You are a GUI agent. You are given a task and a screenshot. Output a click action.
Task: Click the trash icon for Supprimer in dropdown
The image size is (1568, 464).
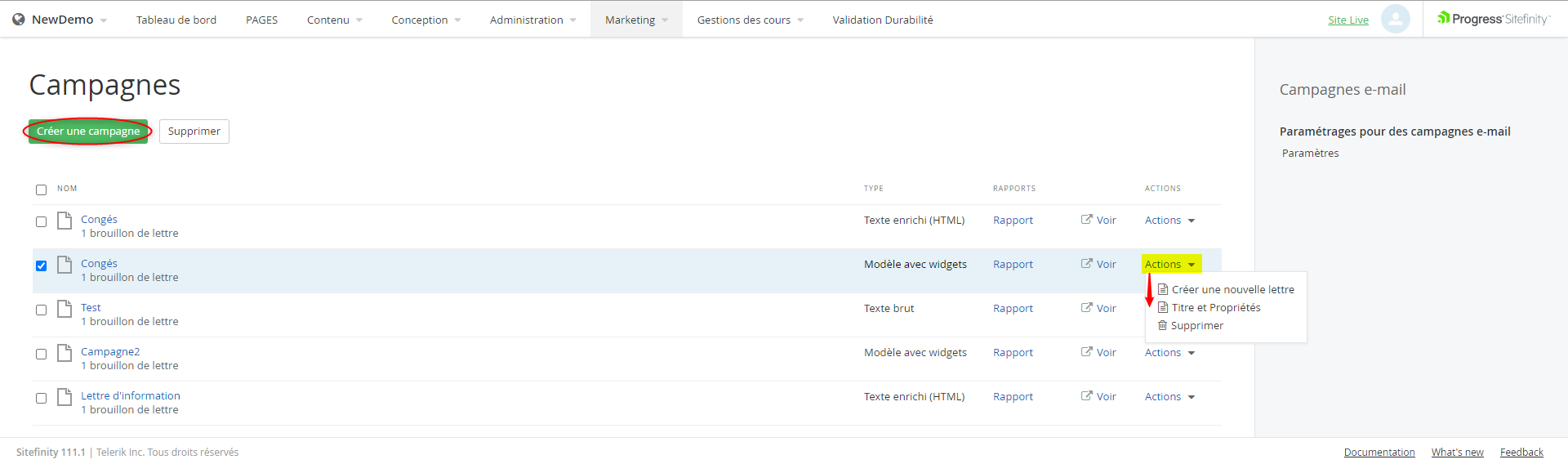1162,325
